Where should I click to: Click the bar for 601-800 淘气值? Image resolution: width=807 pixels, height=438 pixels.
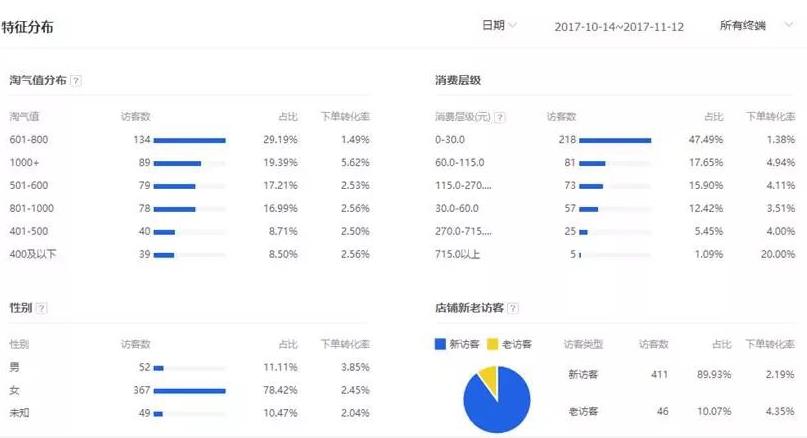pos(189,140)
